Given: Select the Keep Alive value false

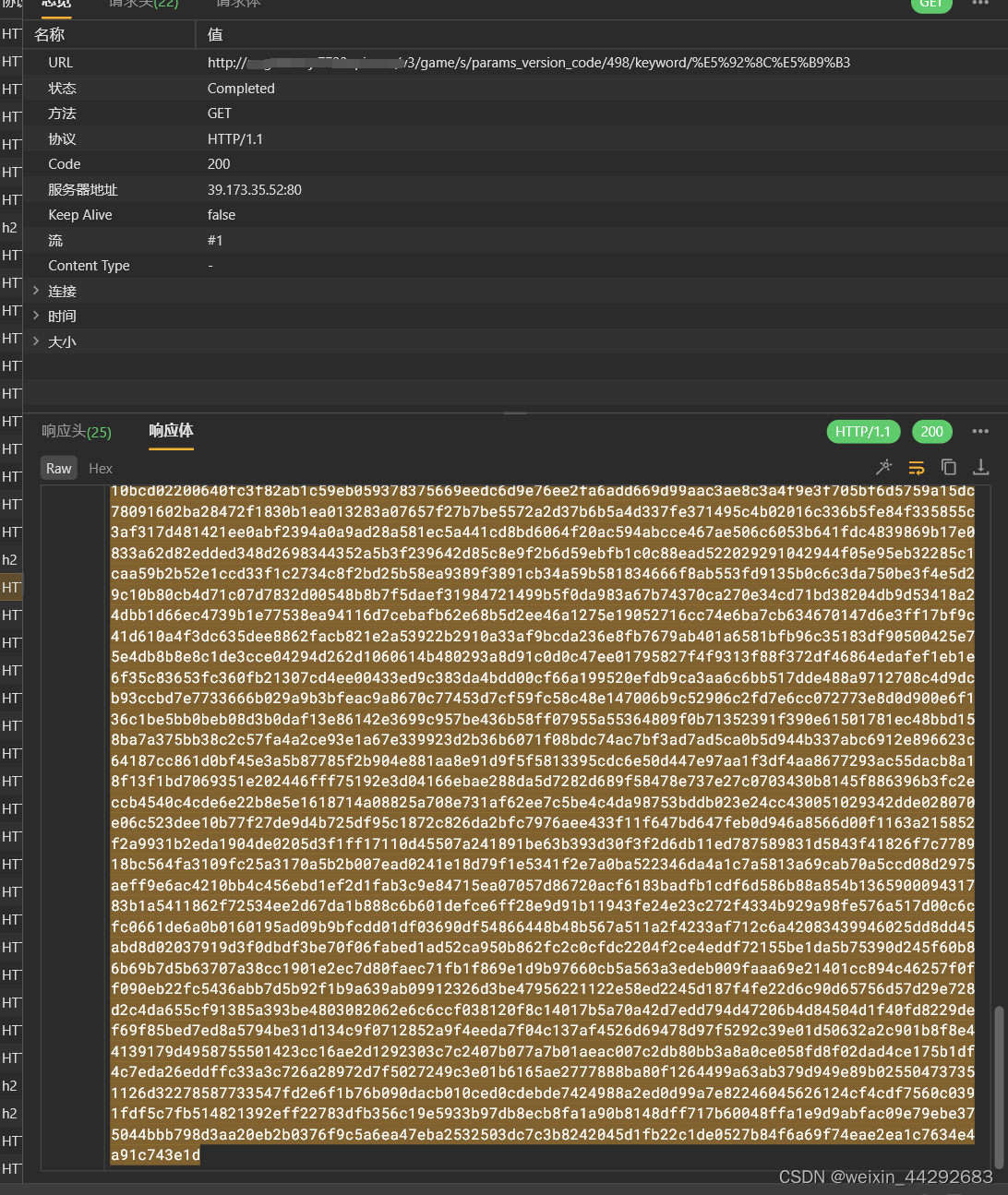Looking at the screenshot, I should click(222, 215).
